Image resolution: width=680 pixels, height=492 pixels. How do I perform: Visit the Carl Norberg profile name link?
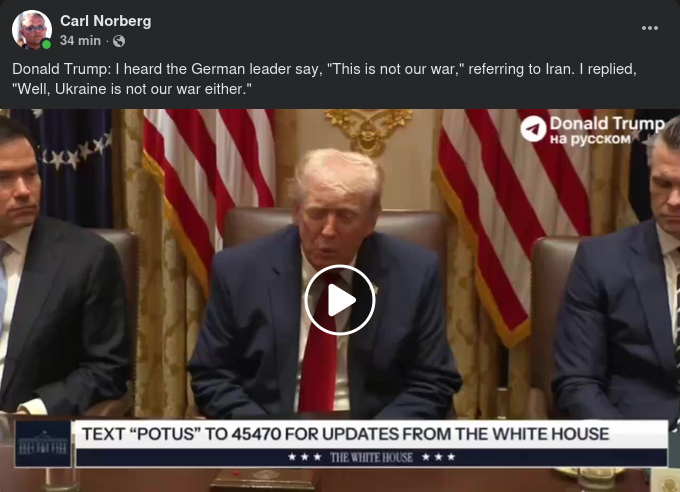pyautogui.click(x=105, y=21)
